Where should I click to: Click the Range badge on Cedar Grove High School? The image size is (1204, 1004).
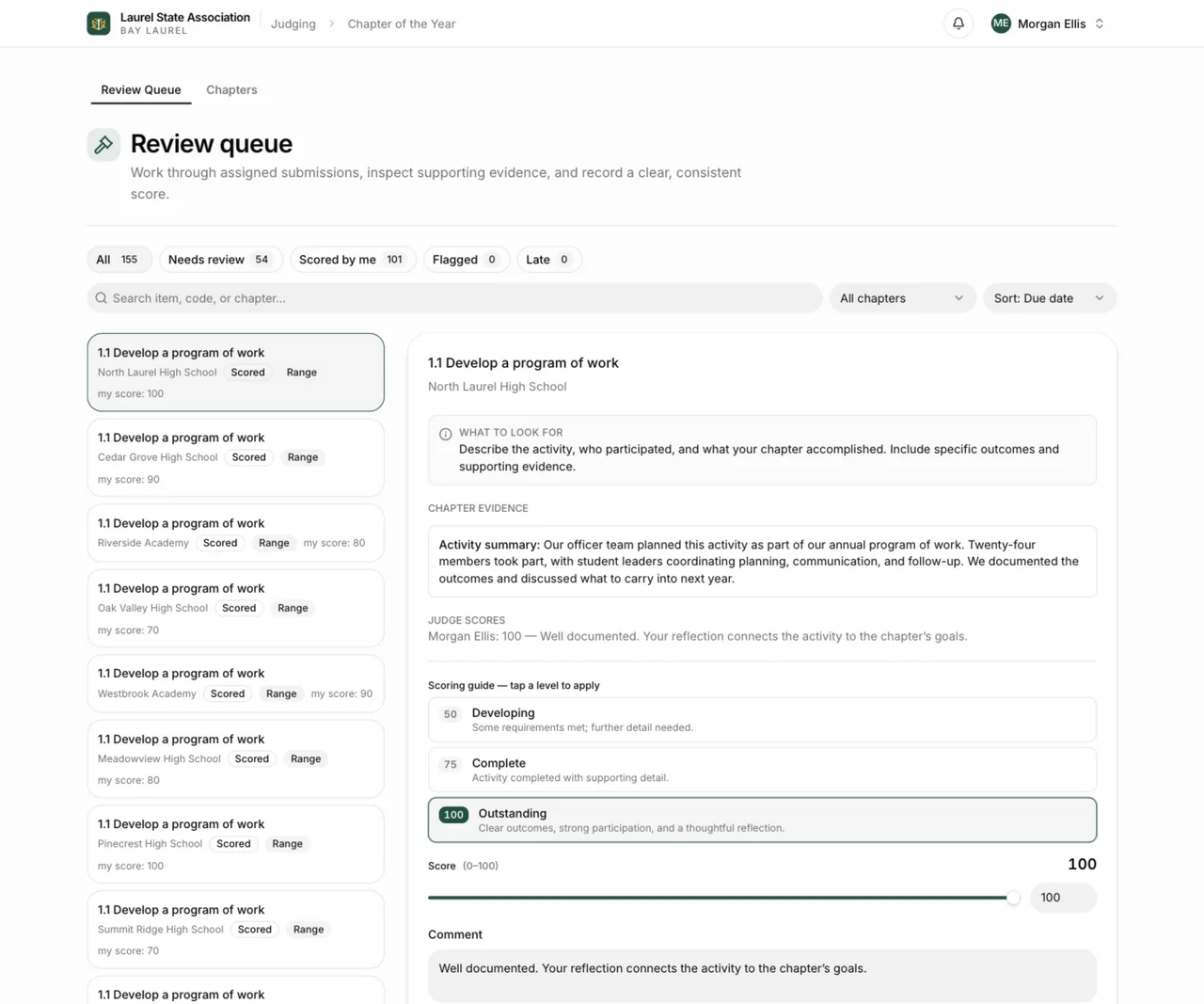[303, 457]
